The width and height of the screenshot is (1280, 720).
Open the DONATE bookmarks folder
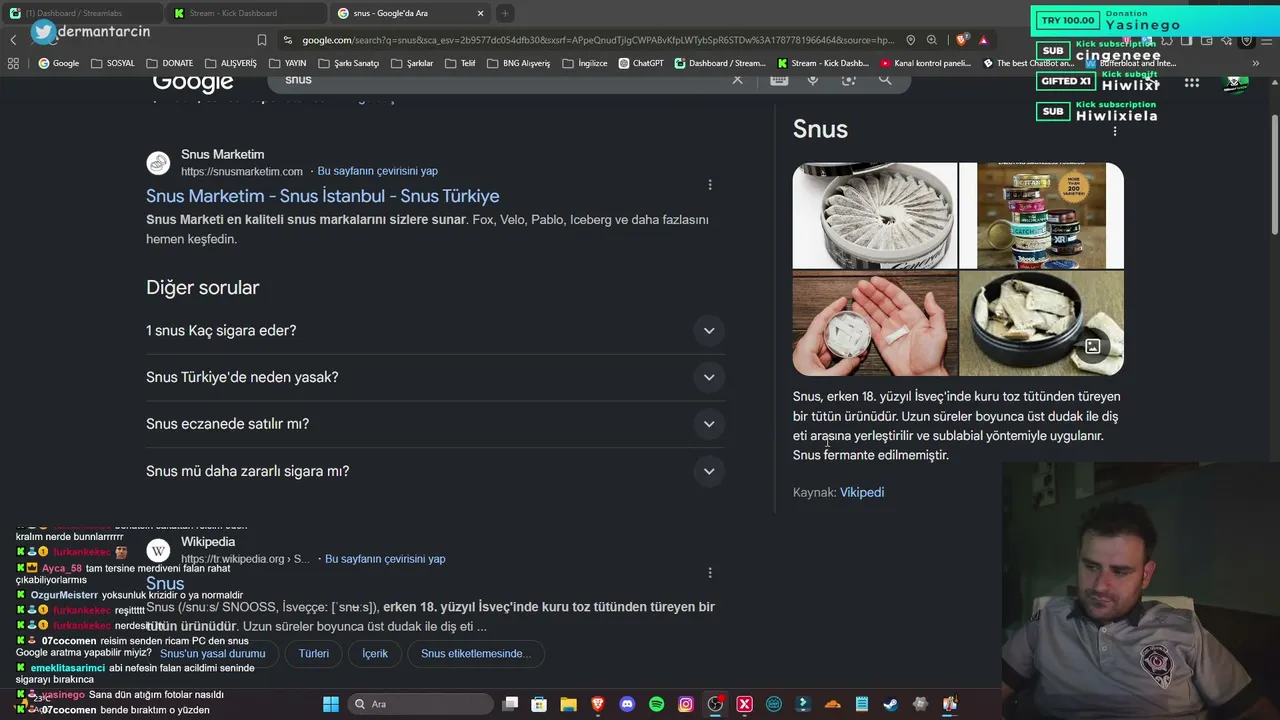(x=169, y=63)
